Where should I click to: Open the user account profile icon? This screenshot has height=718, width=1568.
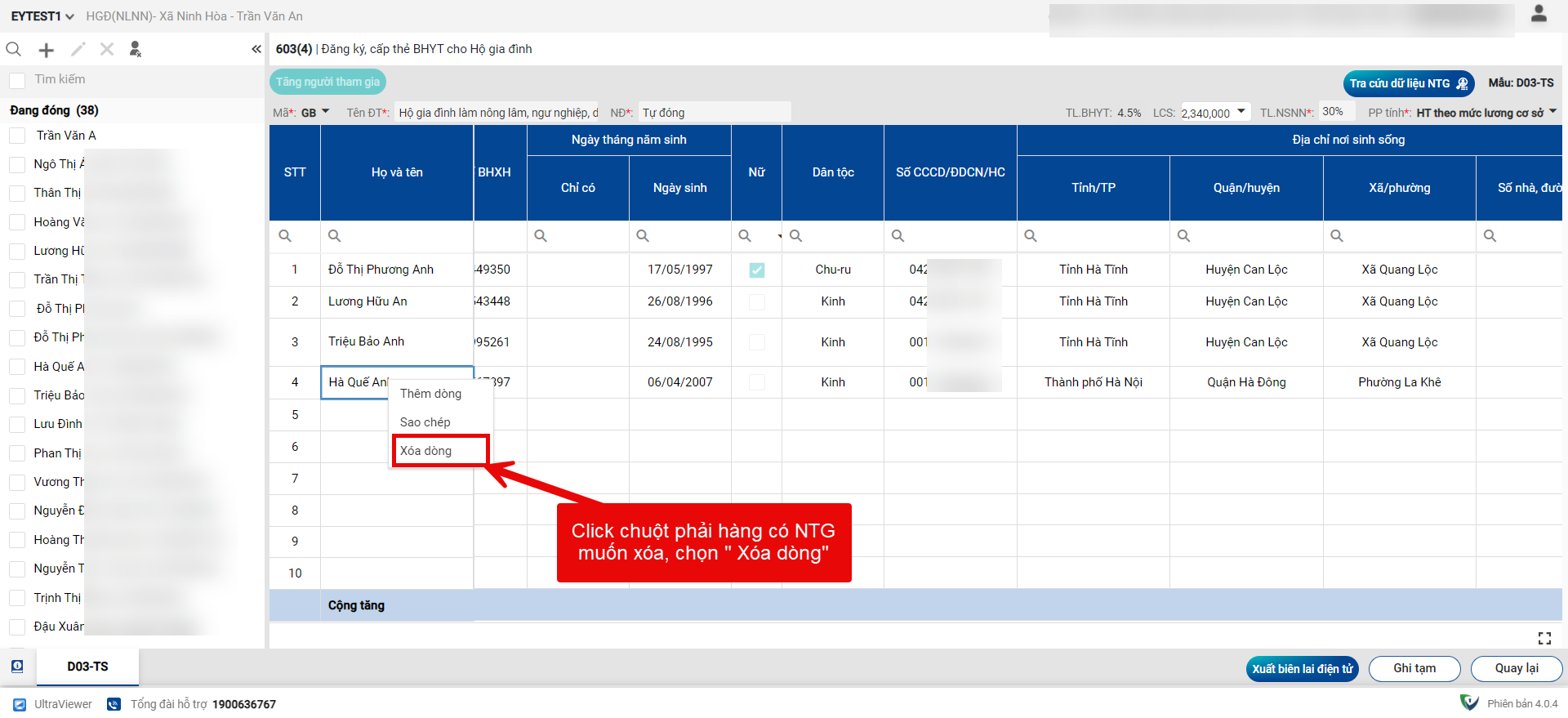[x=1539, y=14]
